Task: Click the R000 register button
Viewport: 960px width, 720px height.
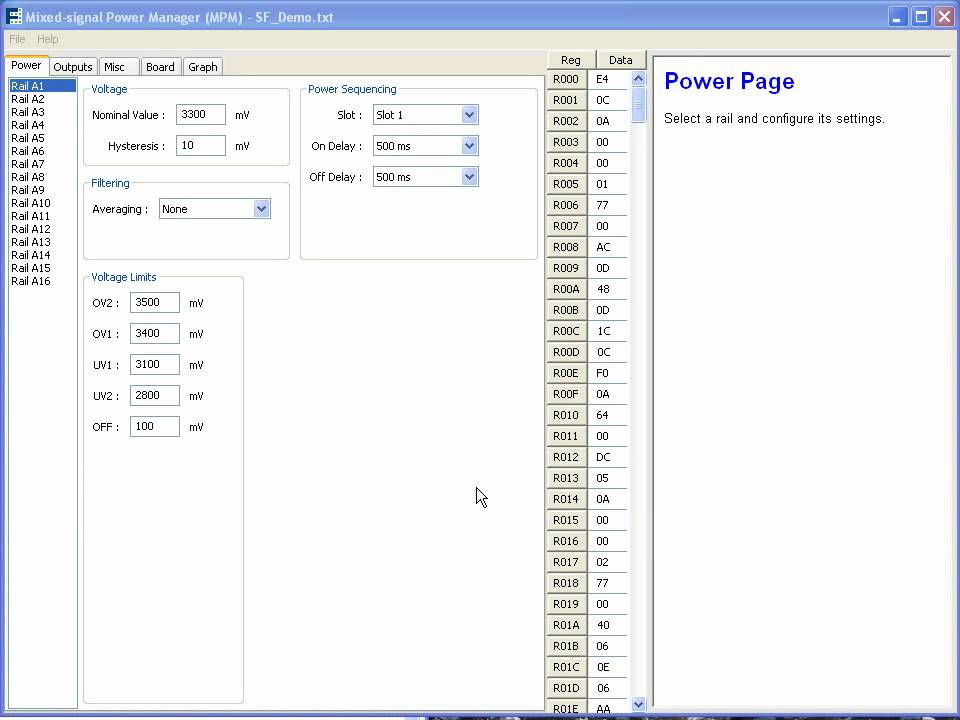Action: pos(566,79)
